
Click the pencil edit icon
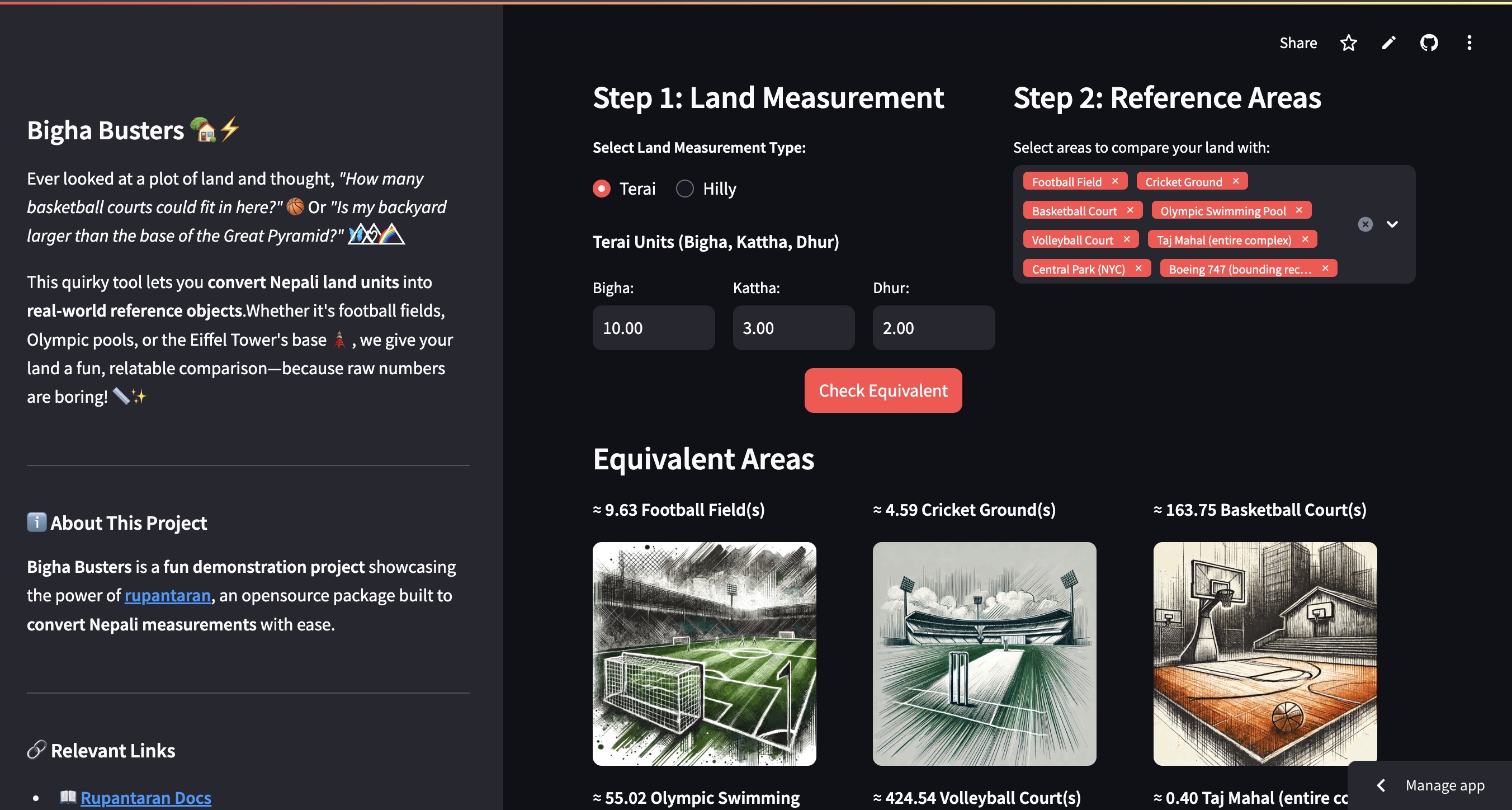(x=1388, y=43)
